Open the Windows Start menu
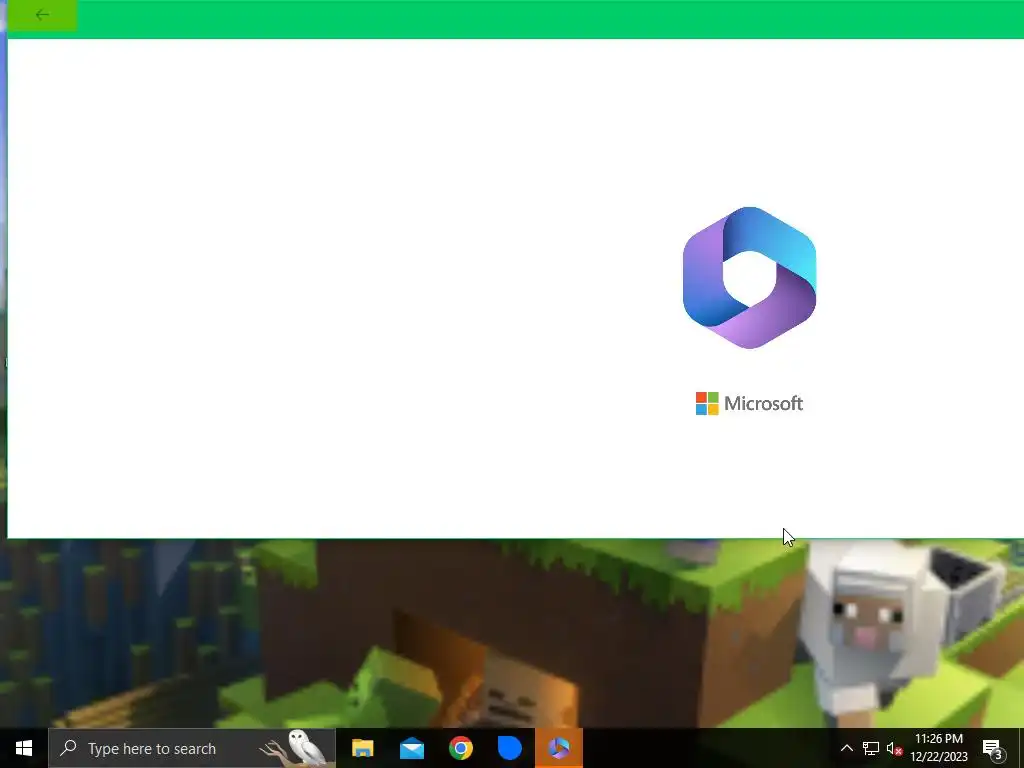The height and width of the screenshot is (768, 1024). pyautogui.click(x=24, y=748)
